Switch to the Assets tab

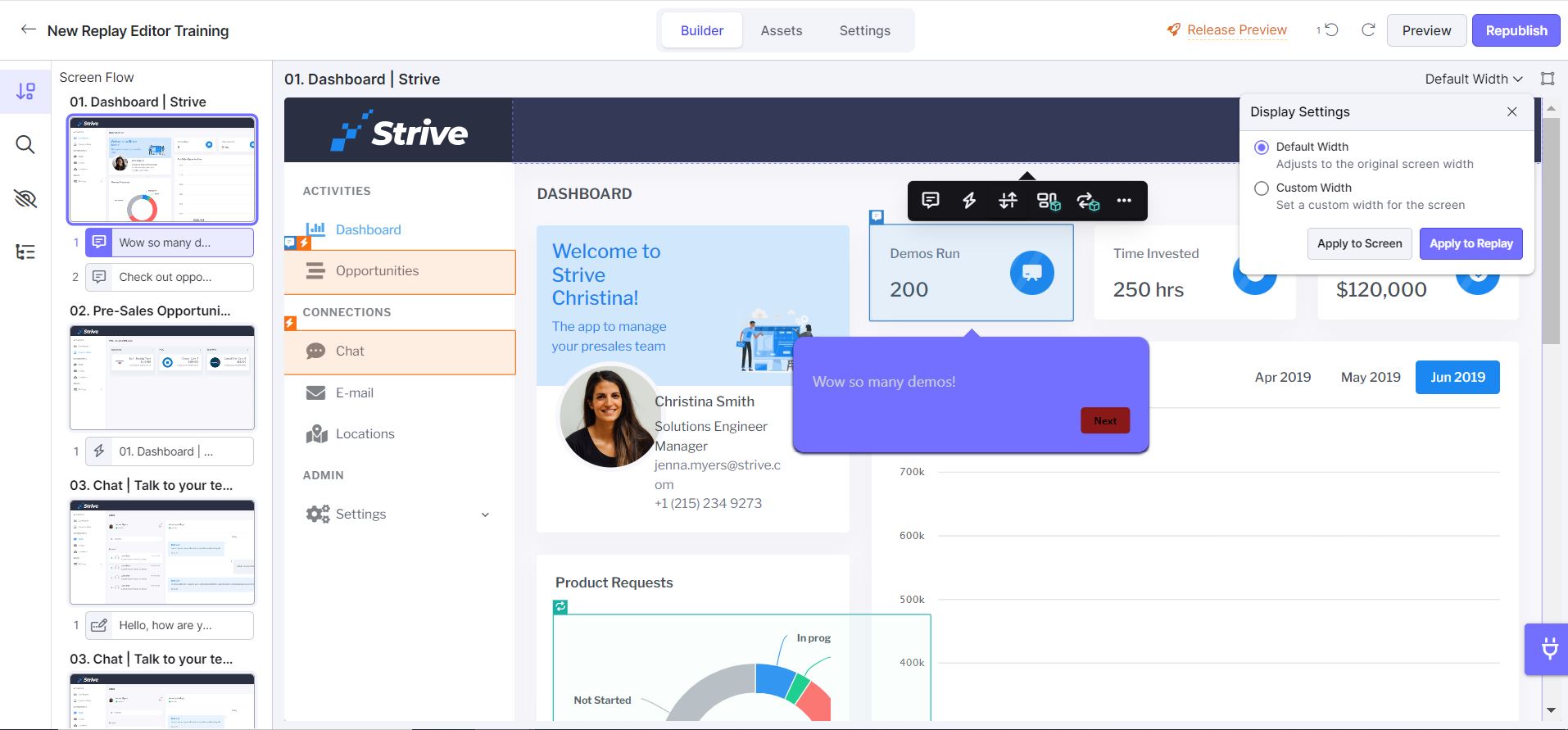[782, 30]
